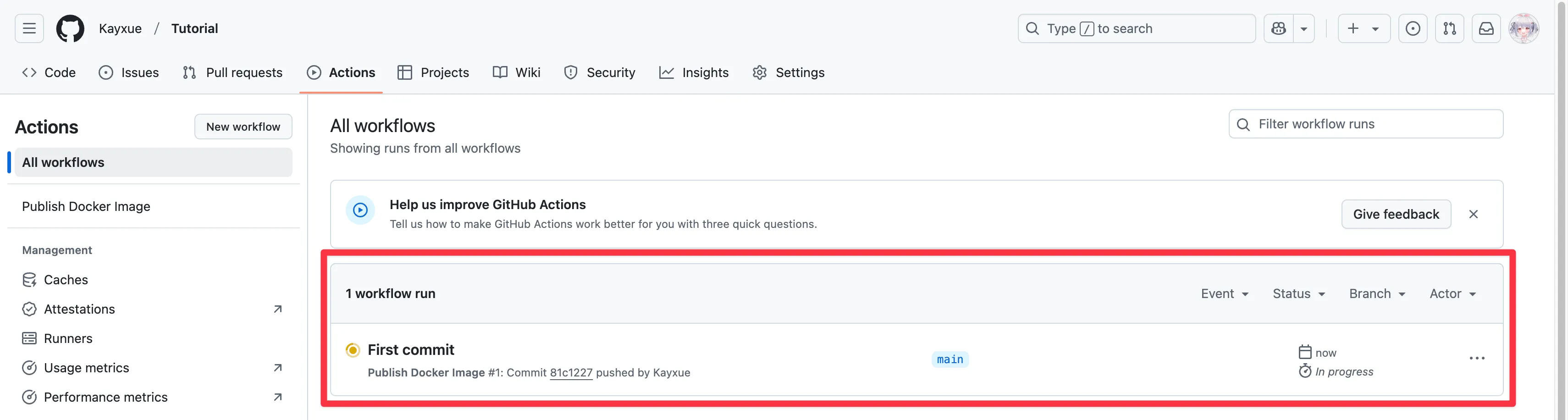
Task: Open the Branch filter dropdown
Action: 1377,294
